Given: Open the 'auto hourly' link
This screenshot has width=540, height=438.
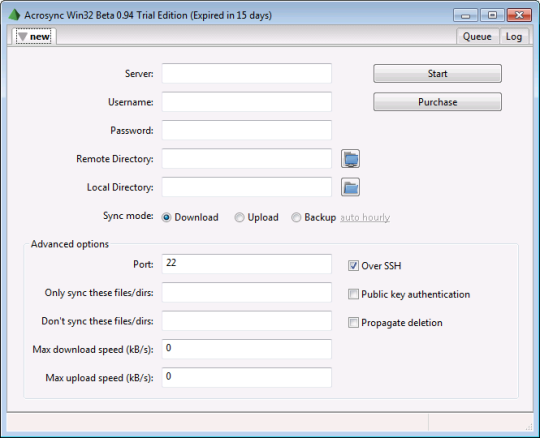Looking at the screenshot, I should (365, 218).
